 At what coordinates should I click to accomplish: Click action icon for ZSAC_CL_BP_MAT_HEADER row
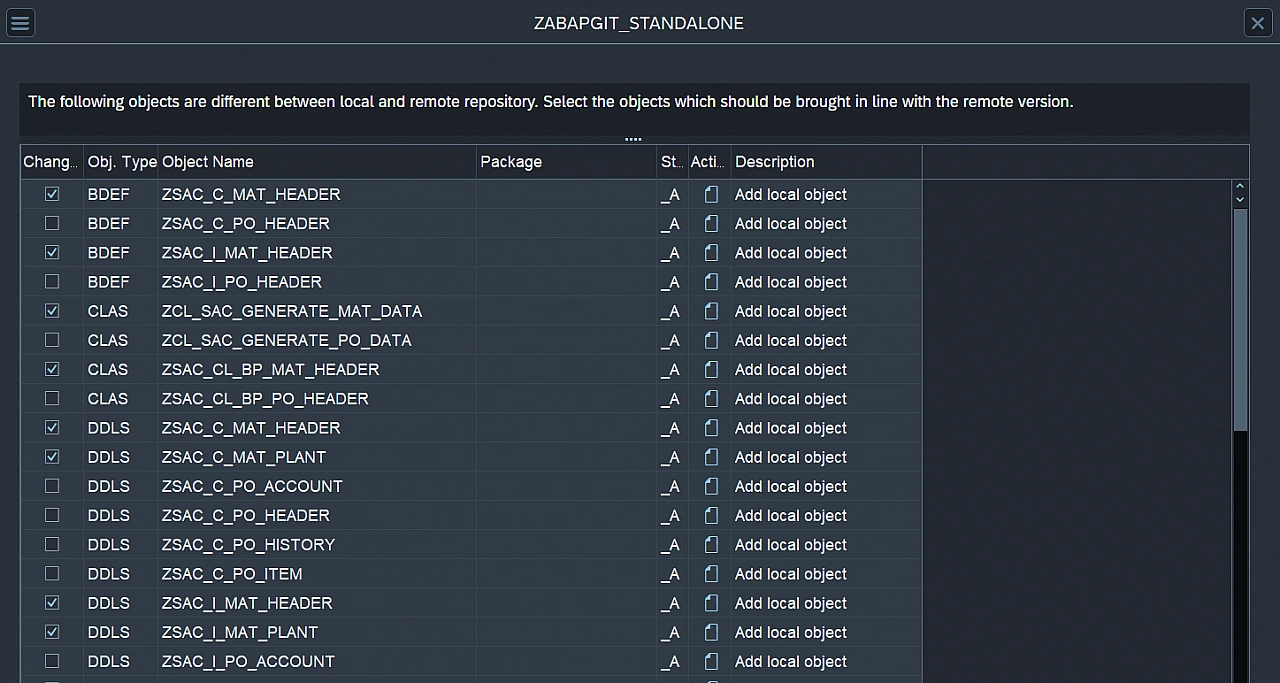(711, 369)
